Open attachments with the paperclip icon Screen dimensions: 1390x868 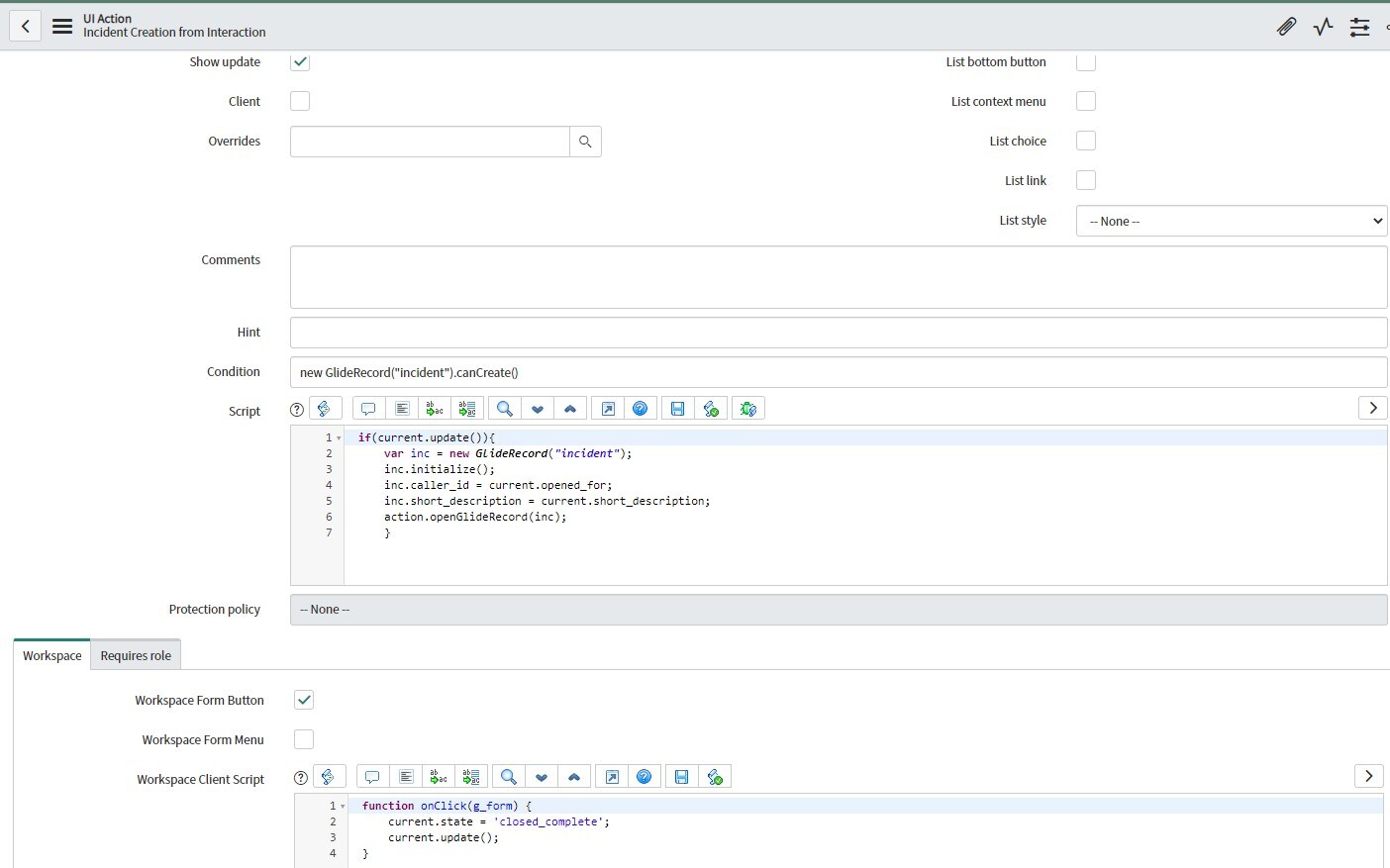(1286, 27)
